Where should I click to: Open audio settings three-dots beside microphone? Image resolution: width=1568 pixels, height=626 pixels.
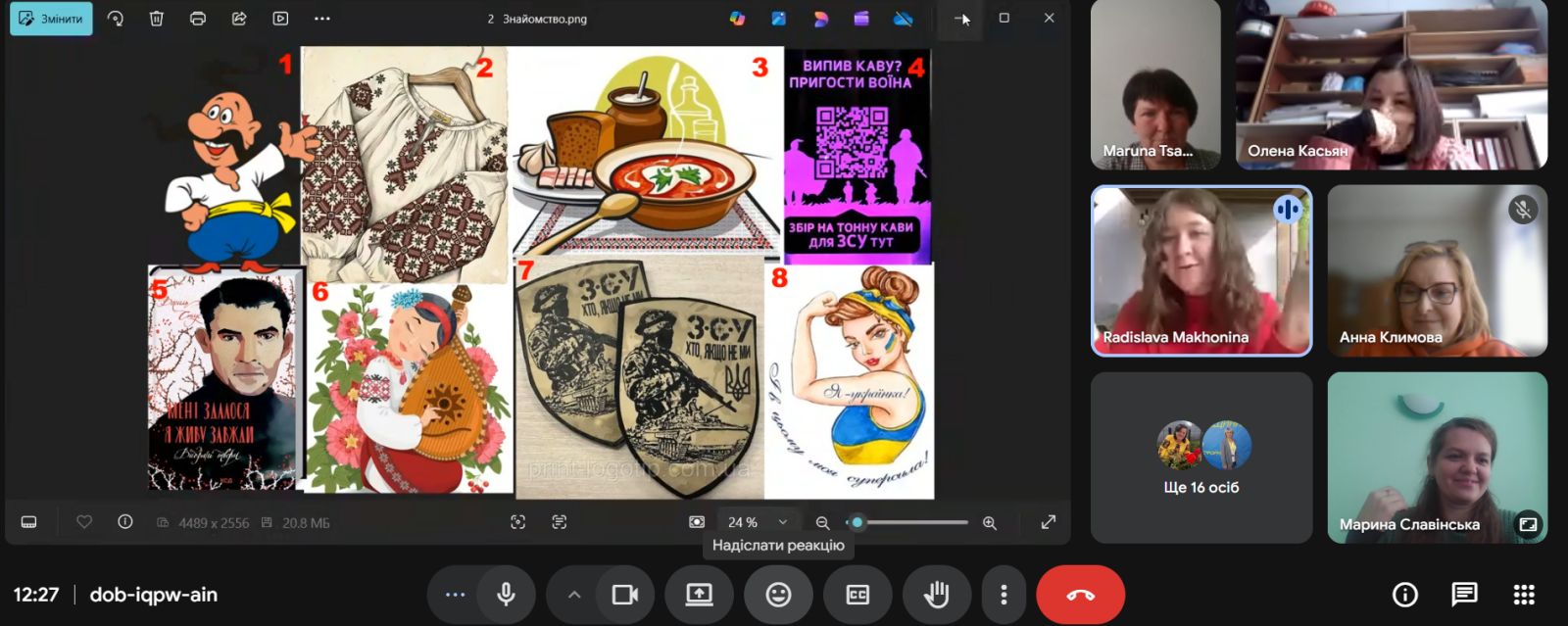click(455, 595)
